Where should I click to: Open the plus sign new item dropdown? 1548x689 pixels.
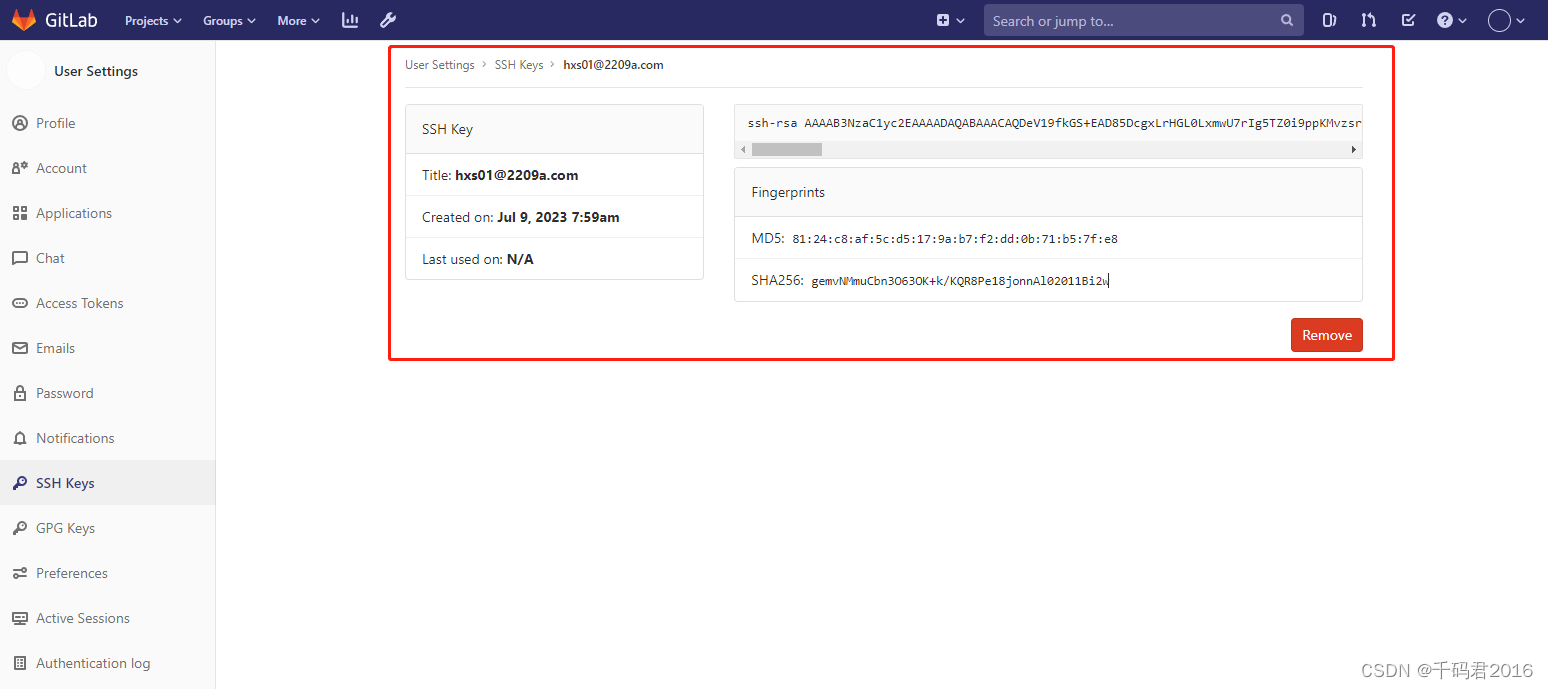pyautogui.click(x=948, y=19)
